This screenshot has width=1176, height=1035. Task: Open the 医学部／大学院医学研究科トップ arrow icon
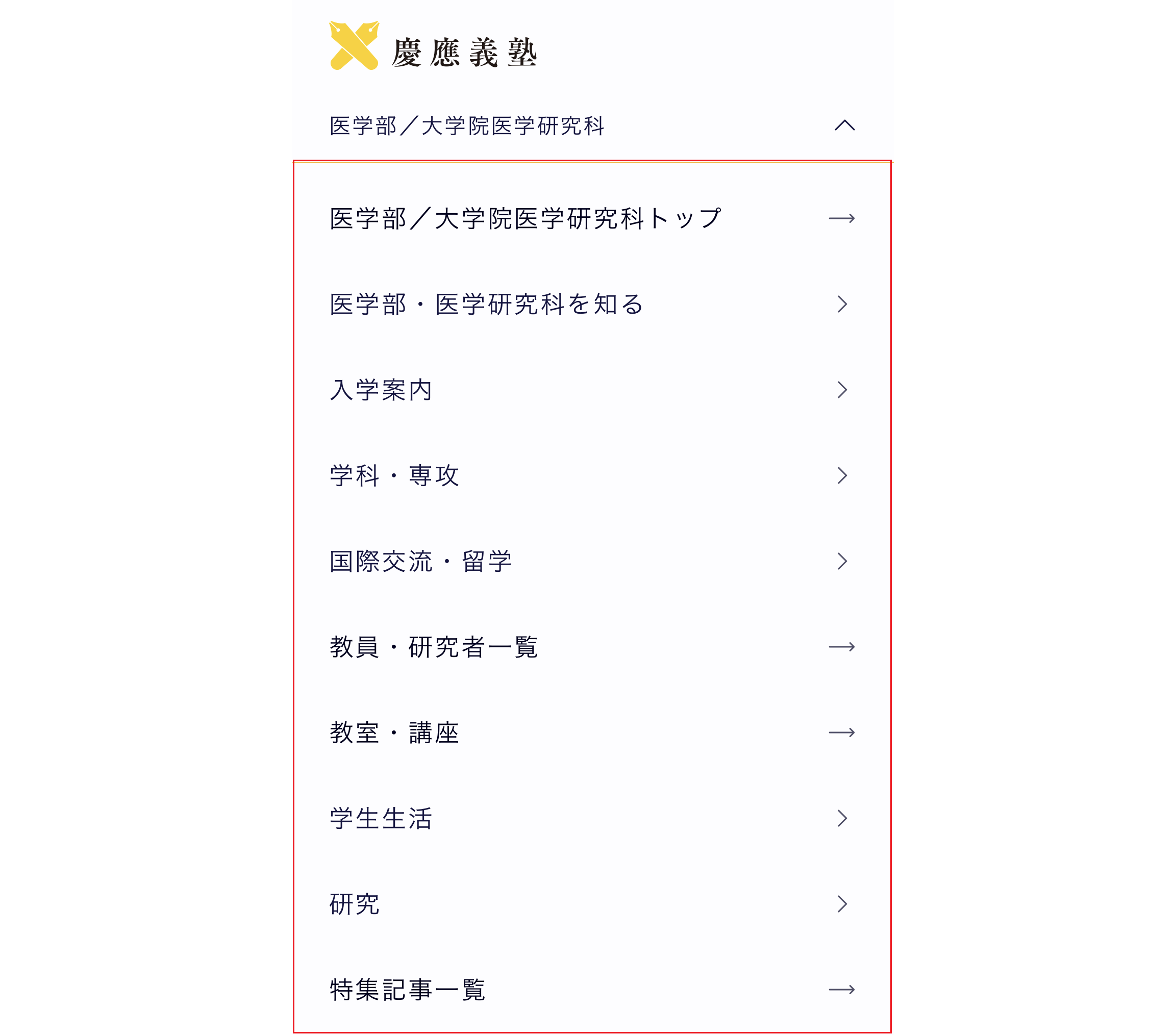(843, 219)
